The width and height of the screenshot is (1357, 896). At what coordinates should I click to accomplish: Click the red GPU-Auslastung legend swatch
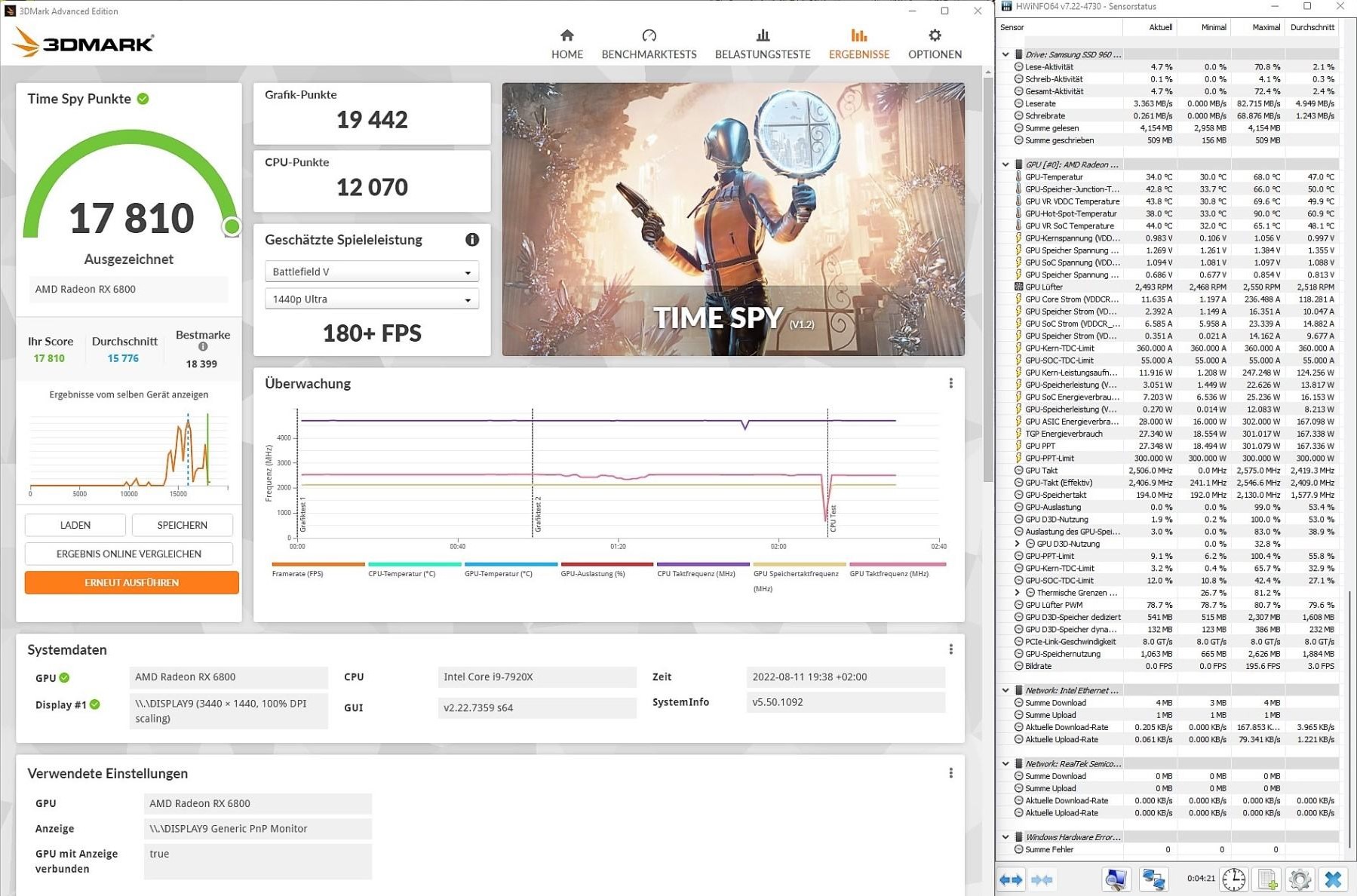607,564
